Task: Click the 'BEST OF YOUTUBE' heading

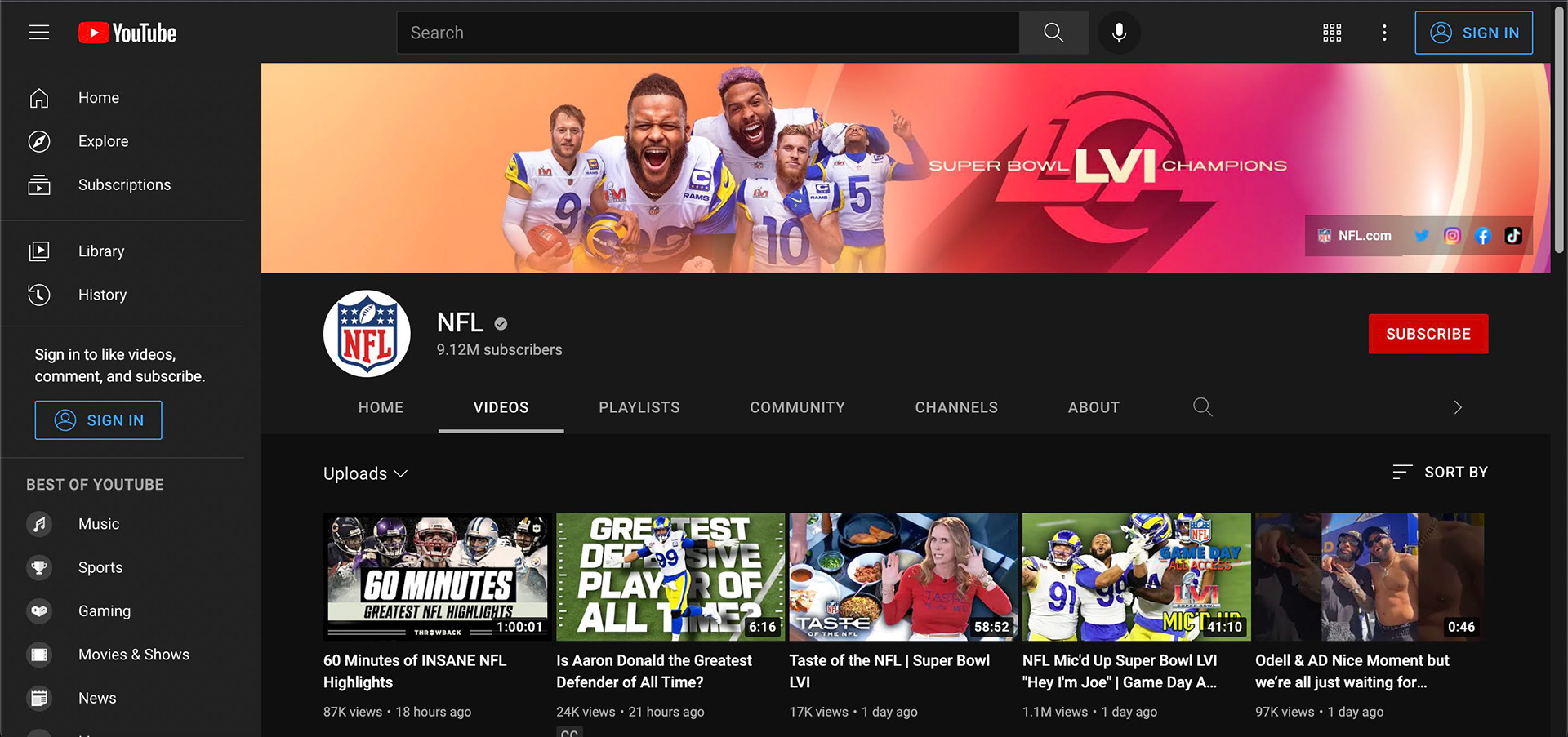Action: 95,485
